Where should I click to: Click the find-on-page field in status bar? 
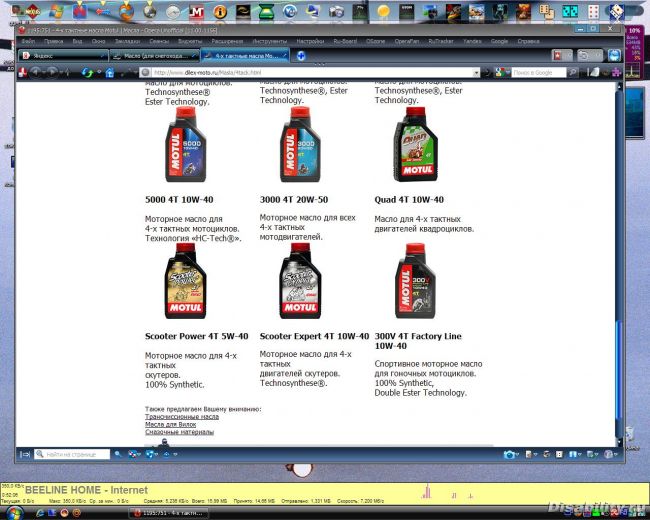[x=72, y=454]
